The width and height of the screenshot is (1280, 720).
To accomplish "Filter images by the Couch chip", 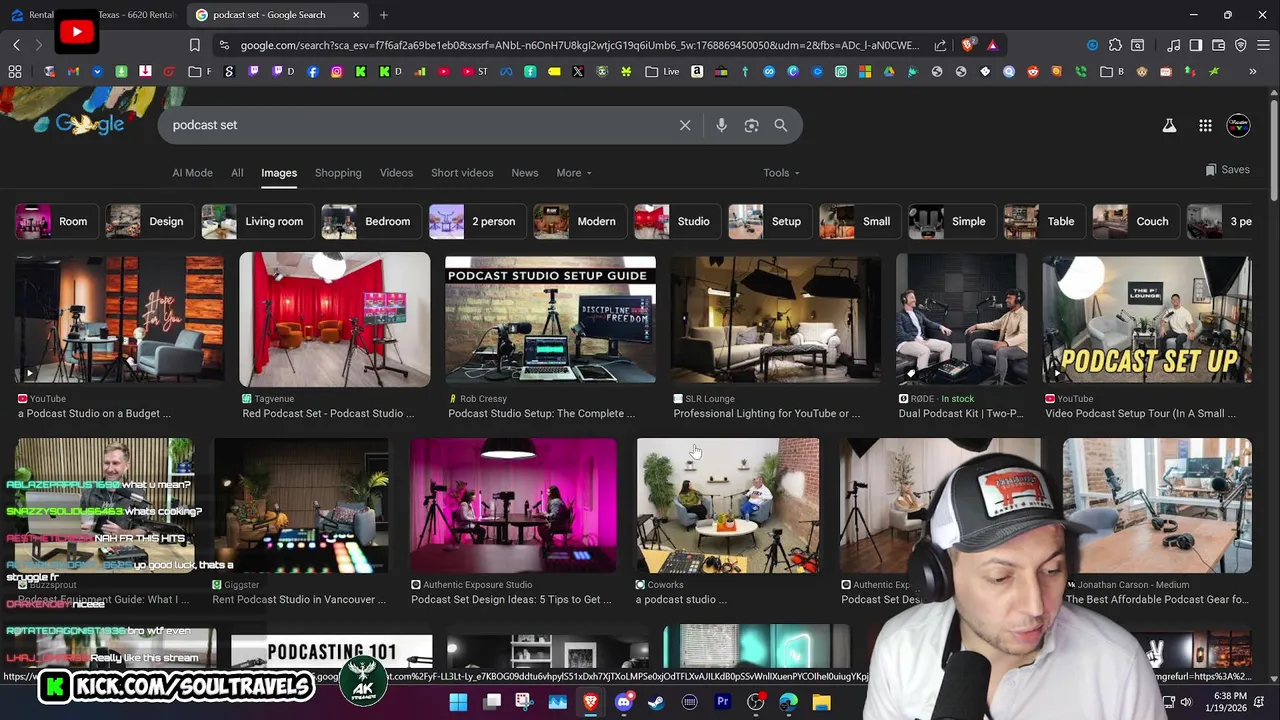I will coord(1134,221).
